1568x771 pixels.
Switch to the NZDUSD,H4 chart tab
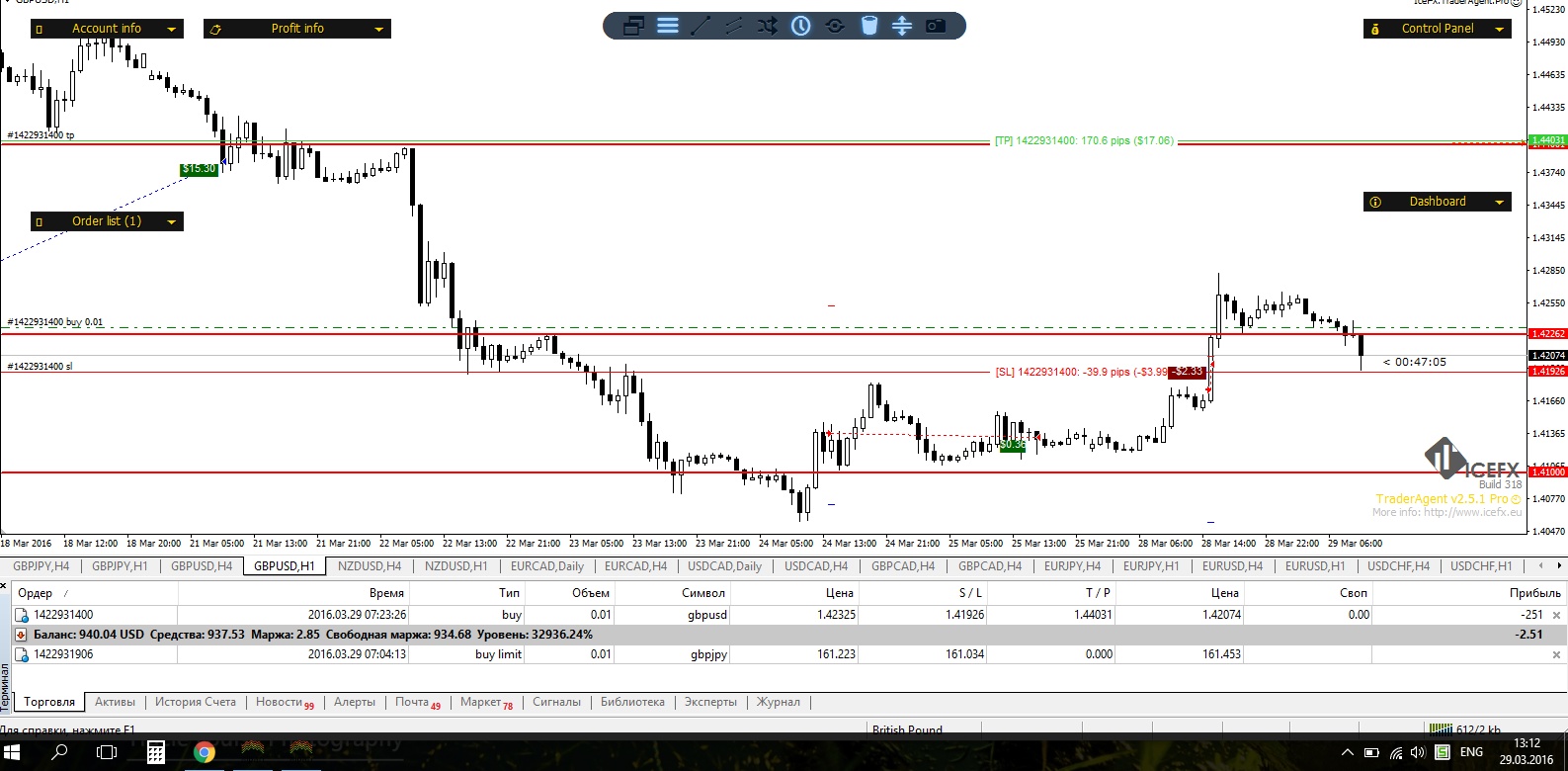[x=370, y=566]
